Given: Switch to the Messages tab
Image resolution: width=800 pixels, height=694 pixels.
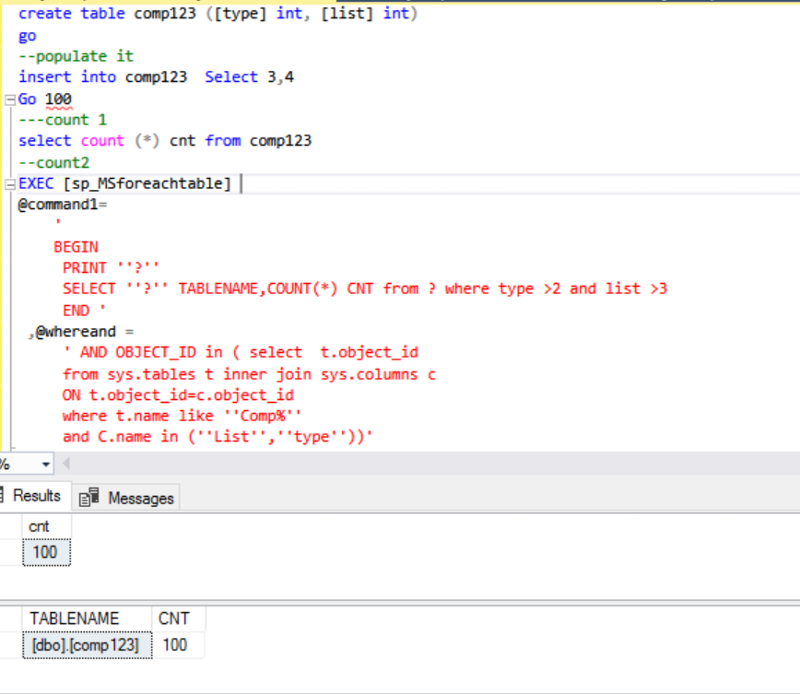Looking at the screenshot, I should [x=127, y=498].
